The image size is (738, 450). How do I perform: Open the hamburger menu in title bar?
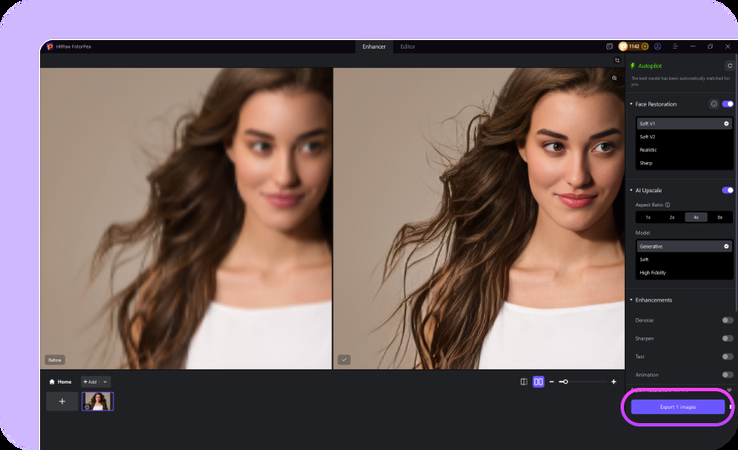coord(675,47)
